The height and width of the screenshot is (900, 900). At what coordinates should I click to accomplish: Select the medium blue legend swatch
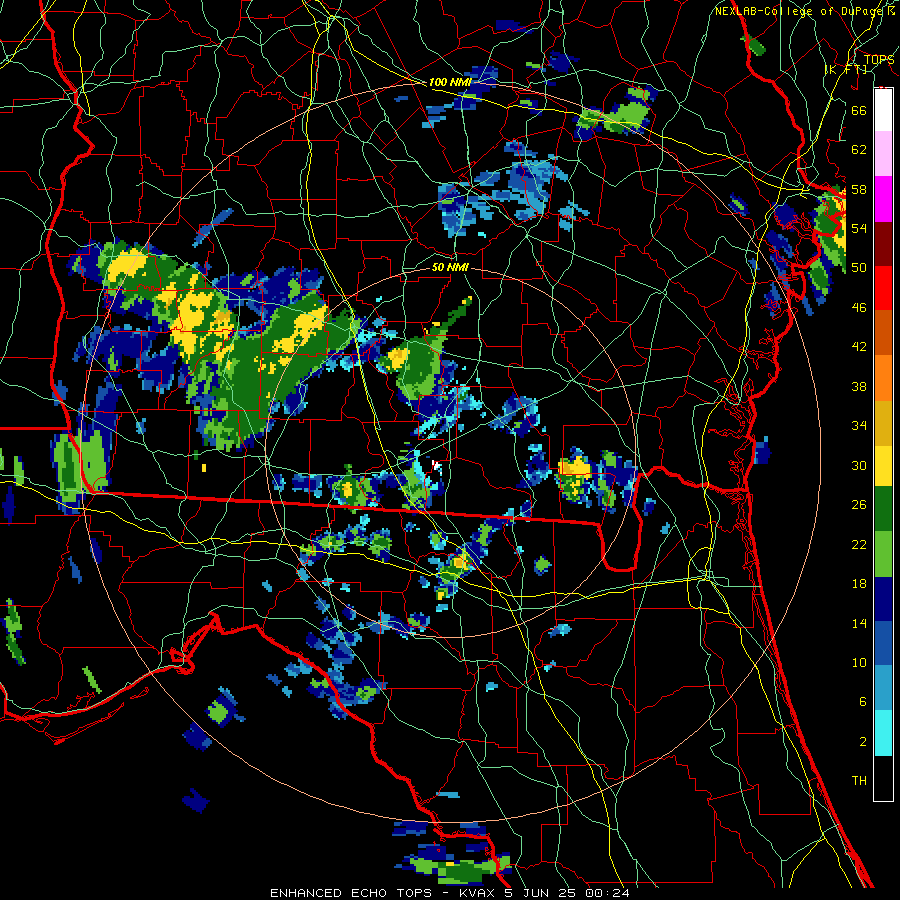click(883, 644)
